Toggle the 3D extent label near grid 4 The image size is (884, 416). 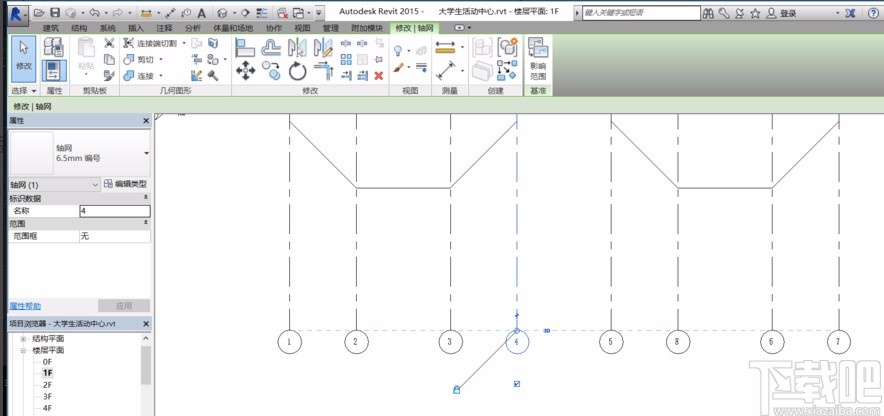[546, 331]
